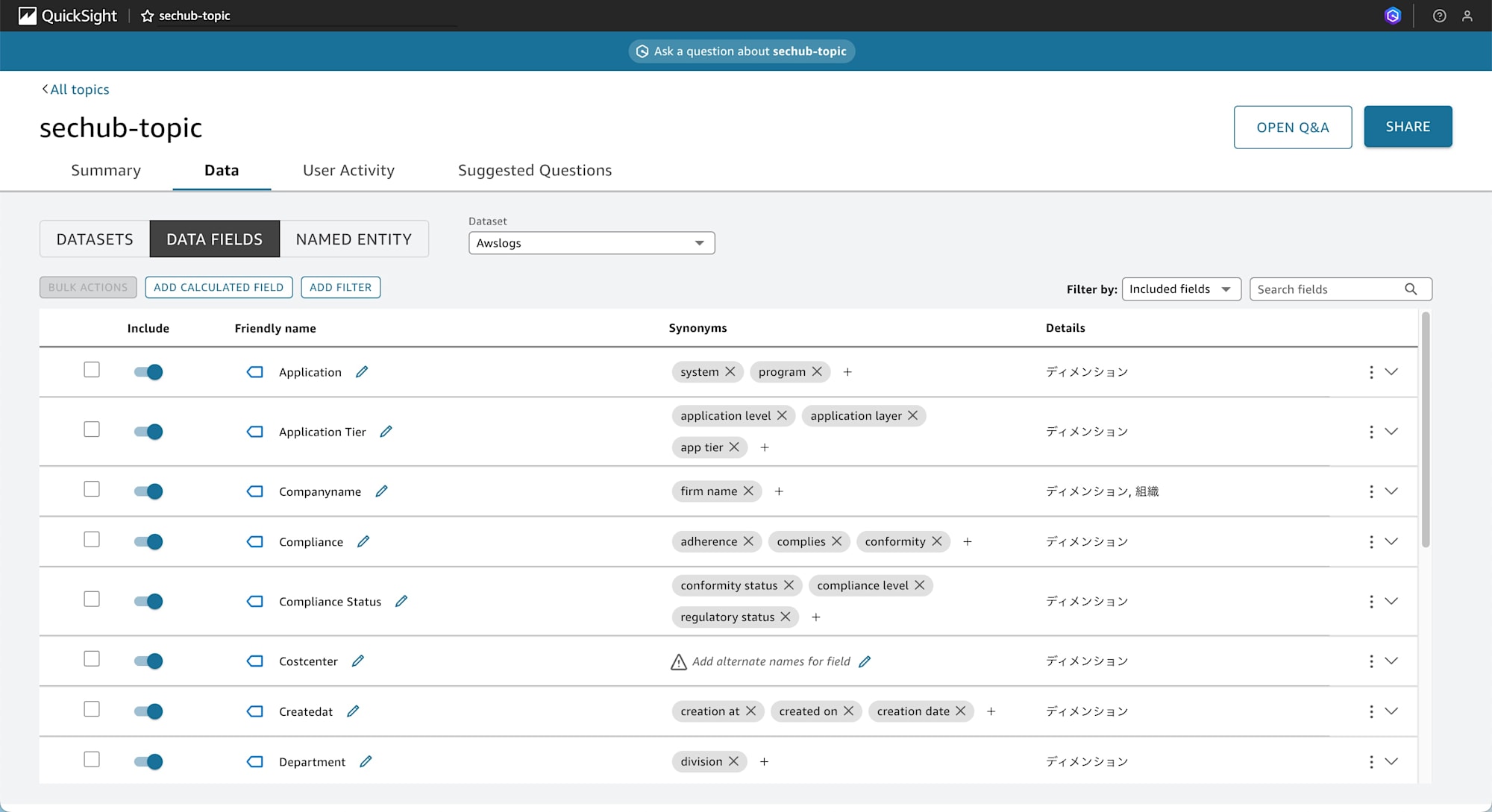Open the help icon in header
The width and height of the screenshot is (1492, 812).
[x=1440, y=16]
